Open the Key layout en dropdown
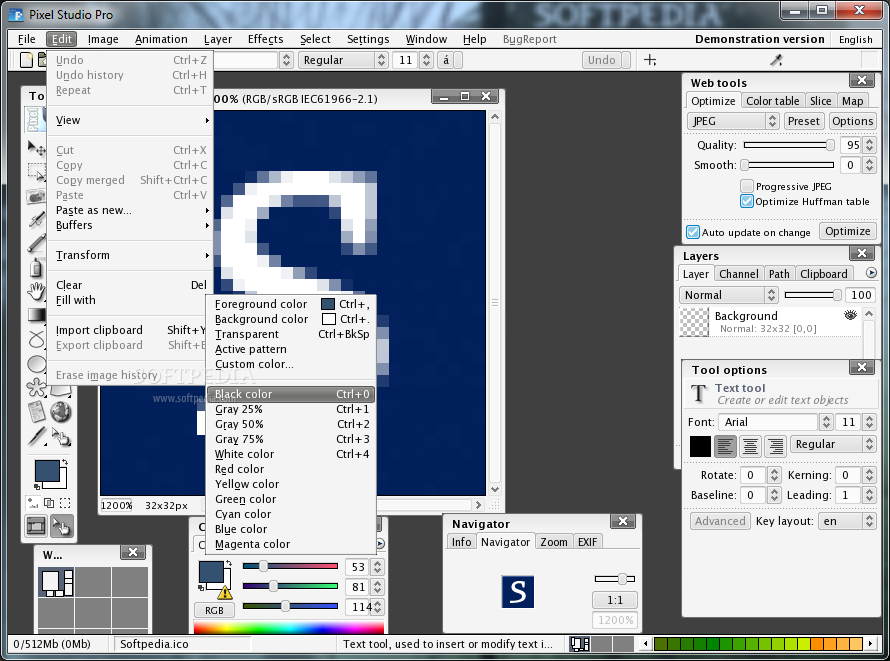890x661 pixels. click(x=846, y=521)
